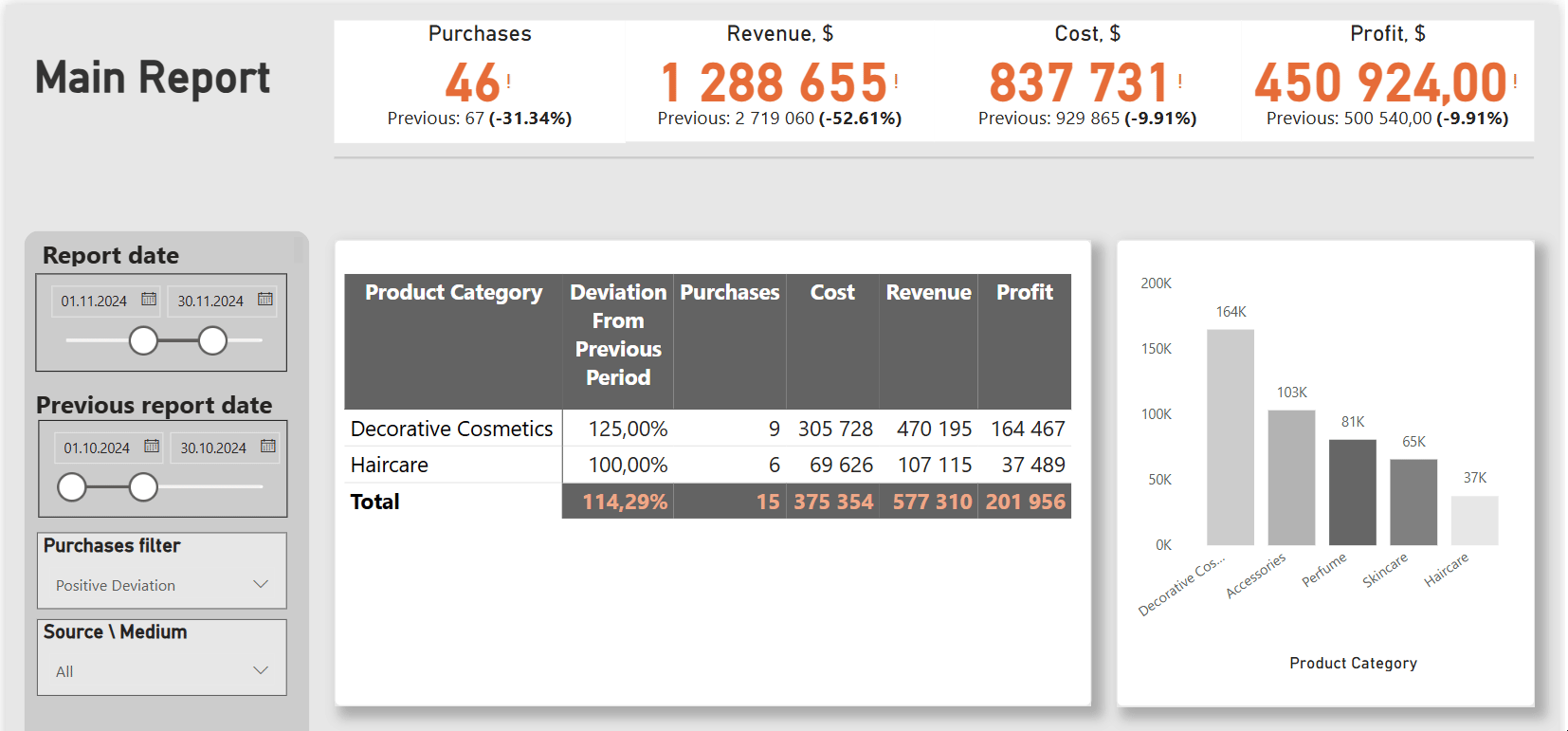Screen dimensions: 1568x731
Task: Sort table by Profit column header
Action: coord(1025,293)
